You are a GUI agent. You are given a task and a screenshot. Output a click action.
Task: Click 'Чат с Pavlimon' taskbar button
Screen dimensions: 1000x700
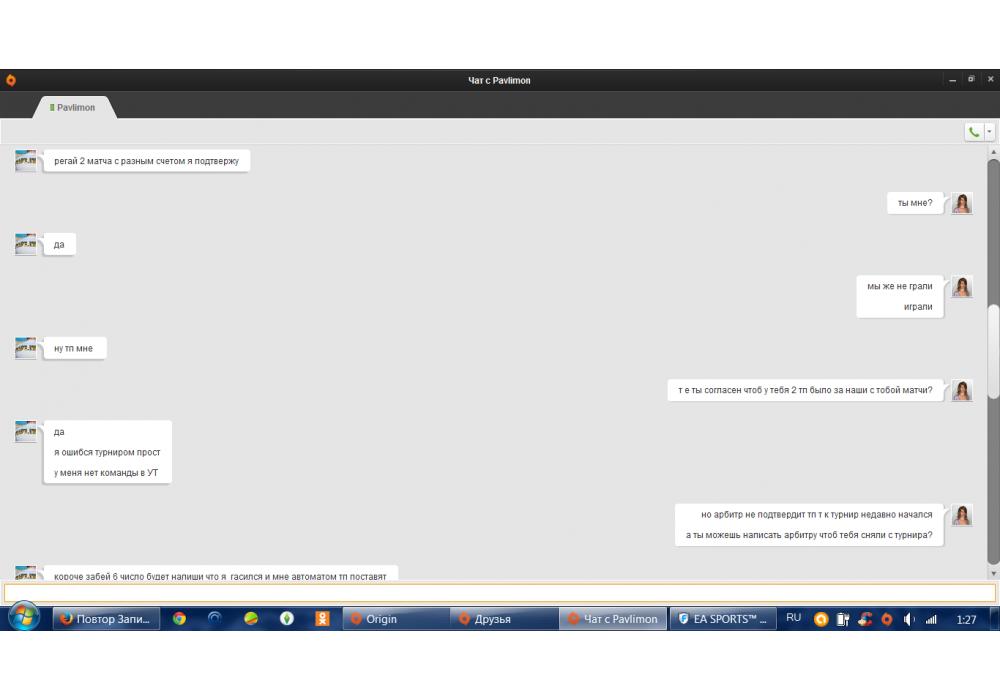coord(613,619)
